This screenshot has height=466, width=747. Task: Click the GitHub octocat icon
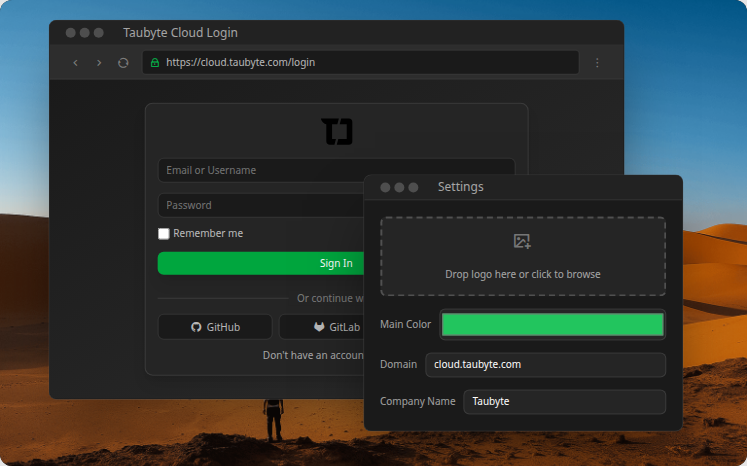point(196,327)
